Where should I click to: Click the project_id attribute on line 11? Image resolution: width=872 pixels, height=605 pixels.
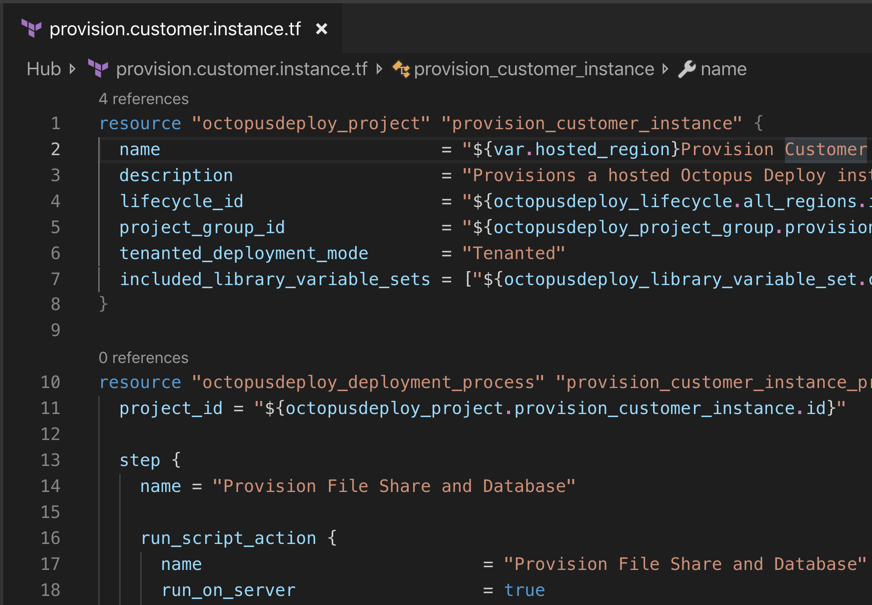pyautogui.click(x=171, y=408)
